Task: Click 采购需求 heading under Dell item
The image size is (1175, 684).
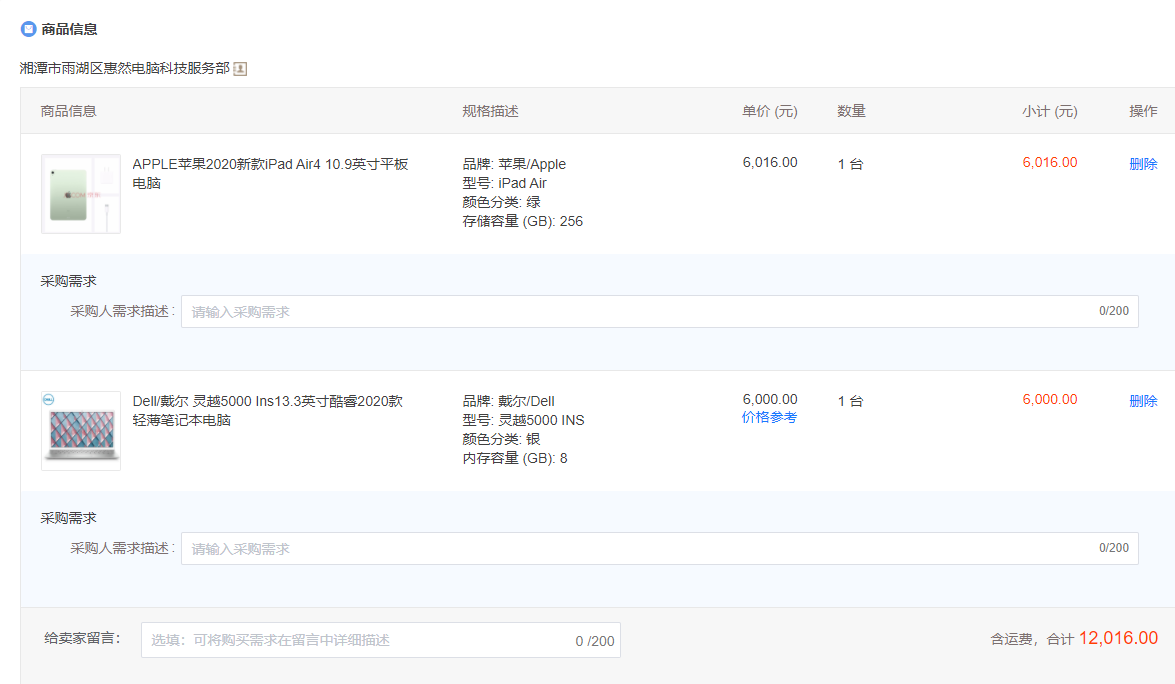Action: pos(68,518)
